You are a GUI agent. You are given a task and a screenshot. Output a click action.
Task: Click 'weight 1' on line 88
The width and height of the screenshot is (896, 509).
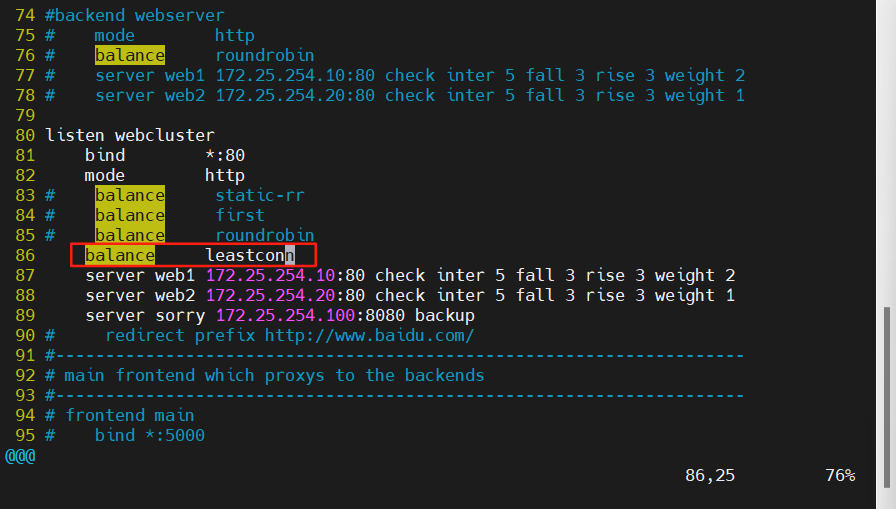[695, 295]
